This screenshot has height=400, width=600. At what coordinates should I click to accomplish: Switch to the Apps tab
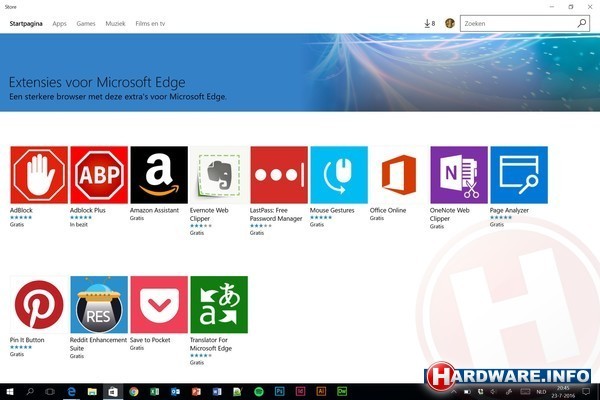pos(59,23)
